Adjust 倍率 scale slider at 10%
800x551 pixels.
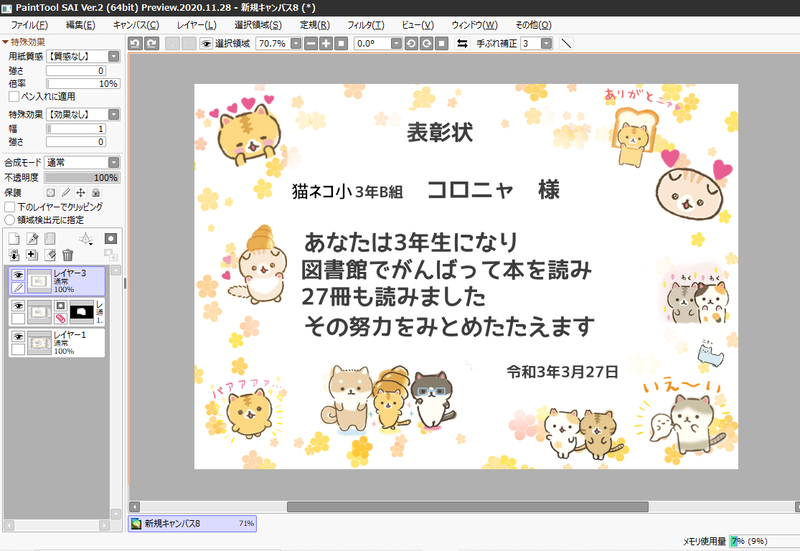[x=83, y=84]
